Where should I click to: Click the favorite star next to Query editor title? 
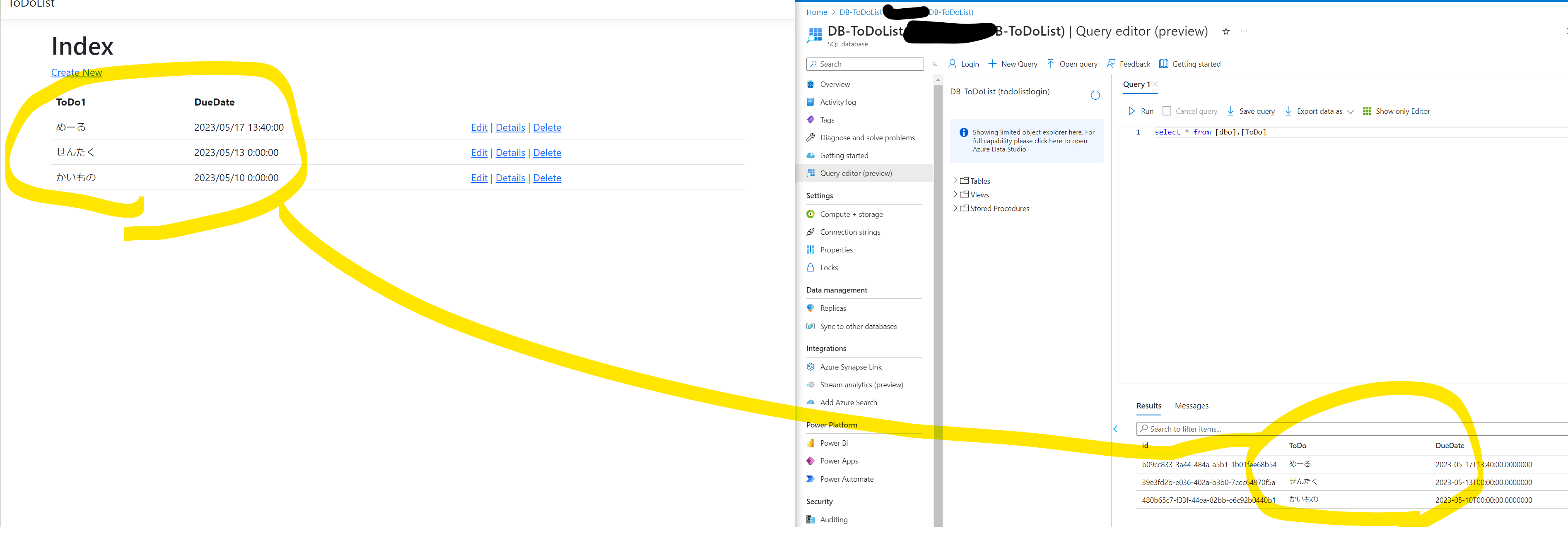pos(1226,31)
